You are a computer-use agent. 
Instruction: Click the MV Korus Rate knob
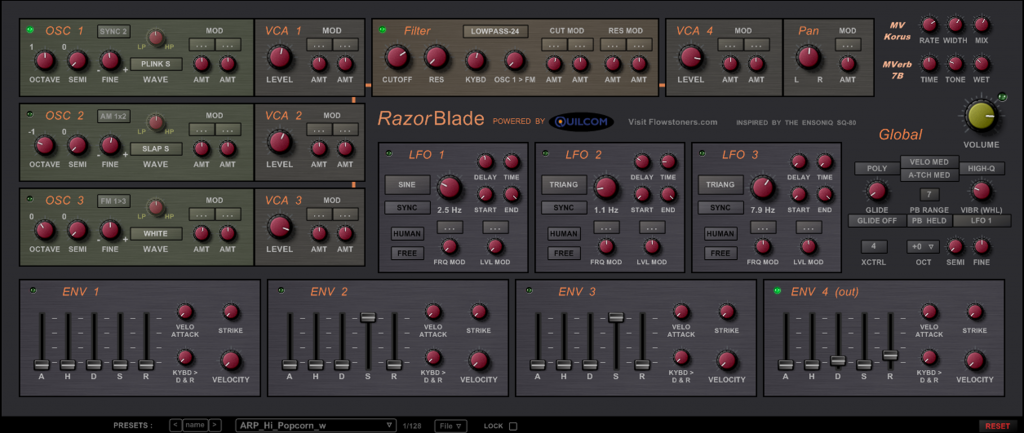coord(929,24)
